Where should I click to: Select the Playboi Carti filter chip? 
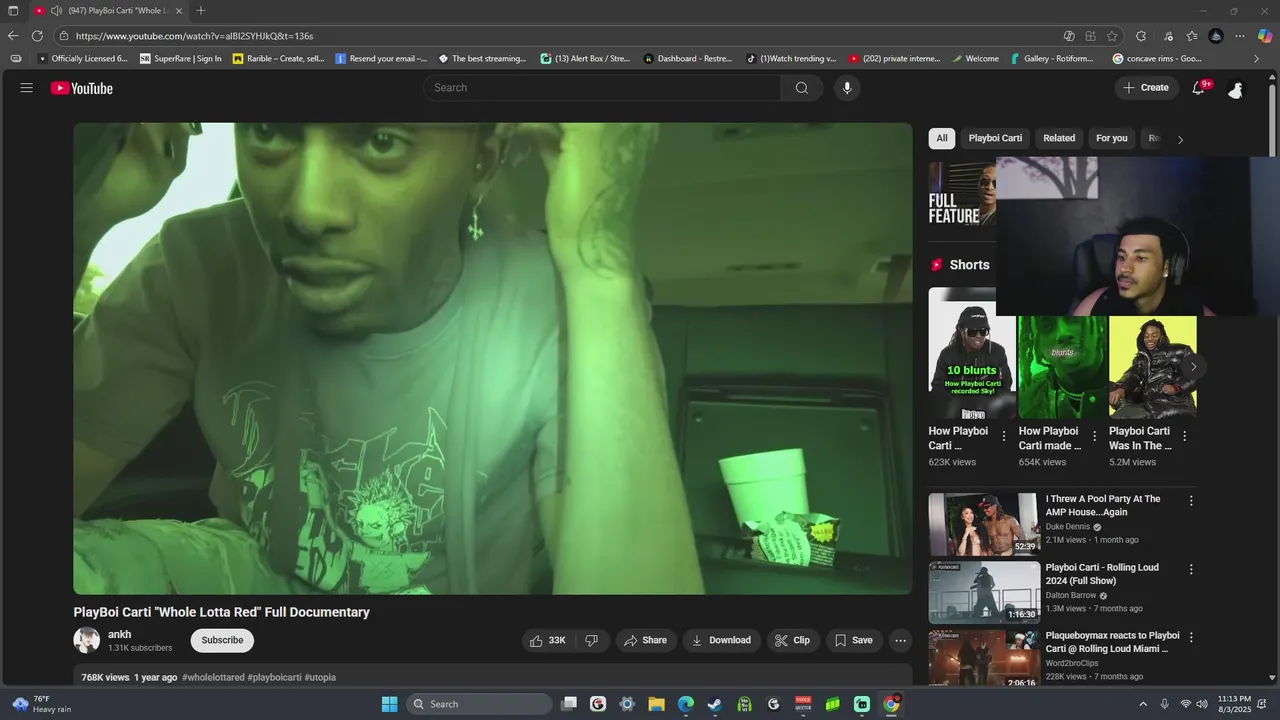995,138
